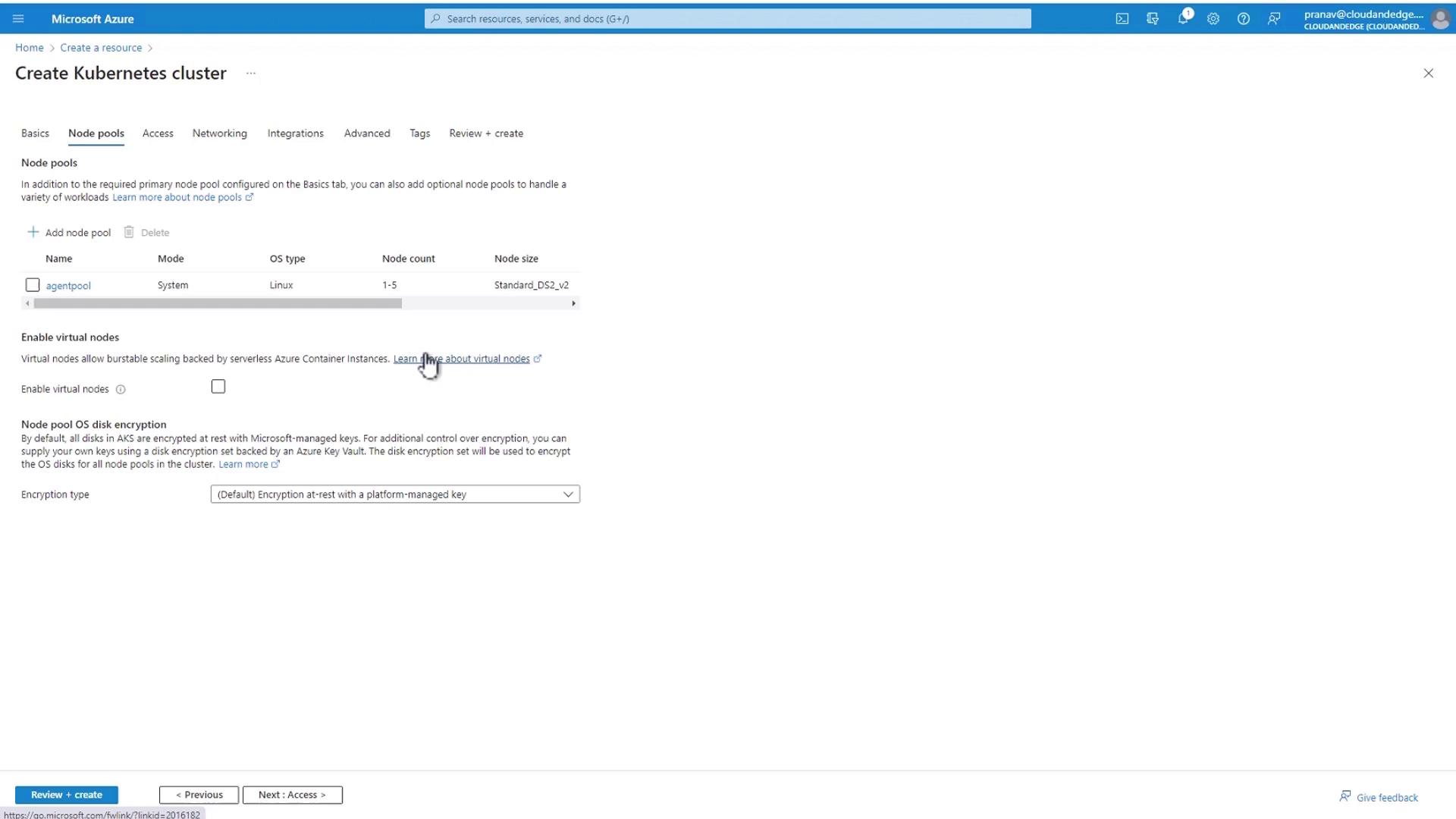Open the help question mark
This screenshot has height=819, width=1456.
(x=1244, y=19)
